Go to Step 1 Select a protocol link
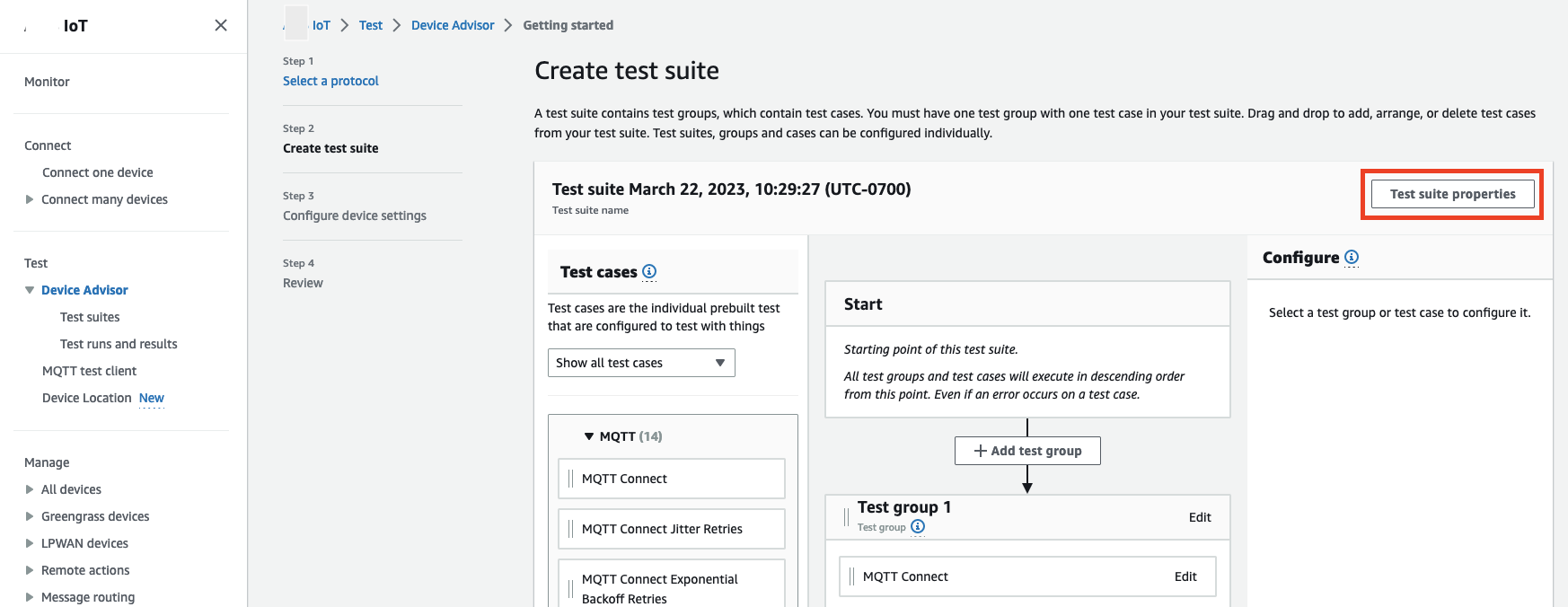 (x=330, y=81)
